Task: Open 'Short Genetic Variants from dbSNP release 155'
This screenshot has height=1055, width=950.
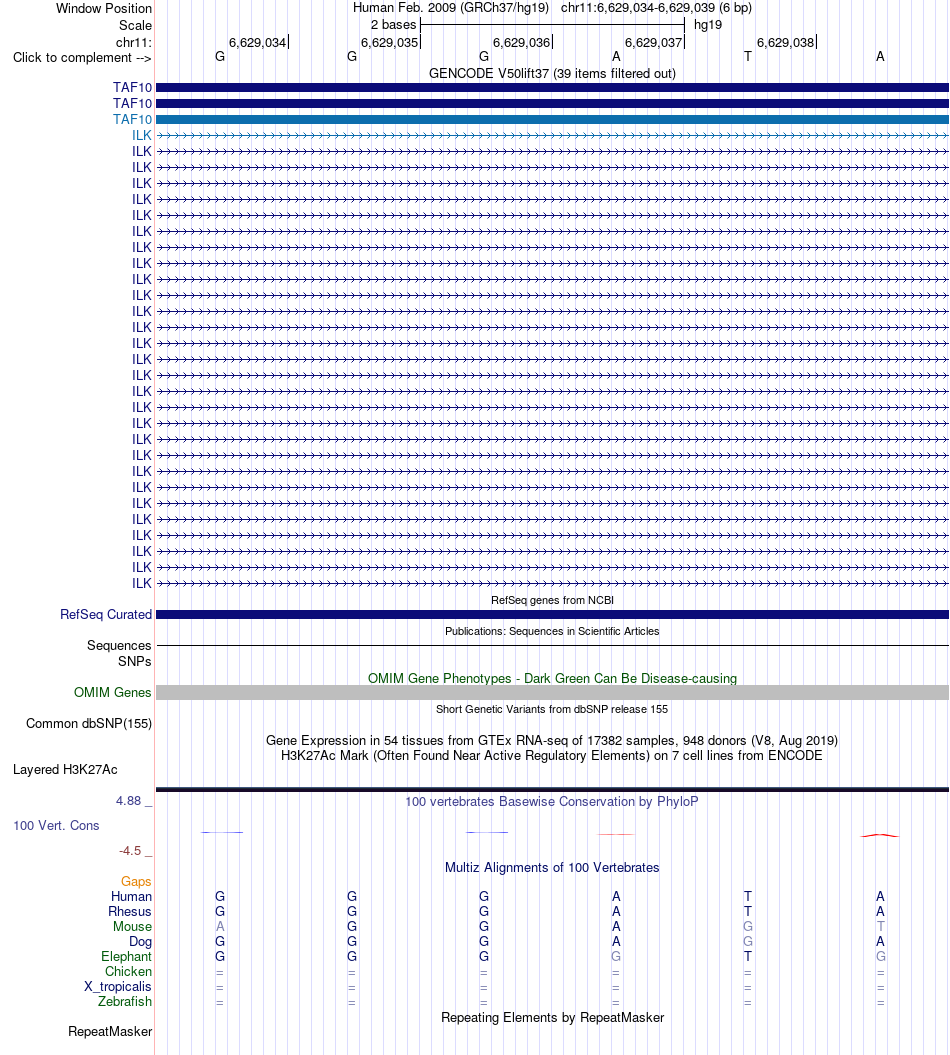Action: 552,709
